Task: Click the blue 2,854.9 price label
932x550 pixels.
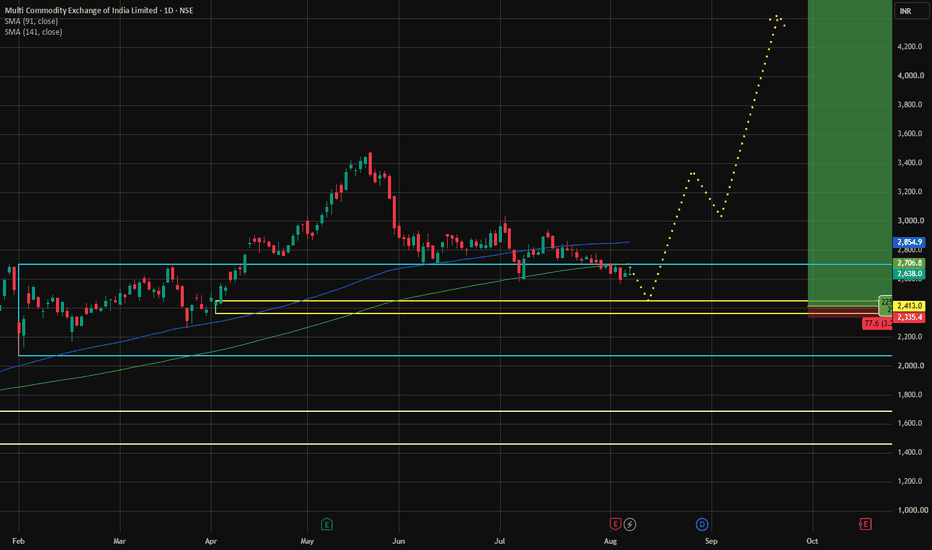Action: click(x=909, y=243)
